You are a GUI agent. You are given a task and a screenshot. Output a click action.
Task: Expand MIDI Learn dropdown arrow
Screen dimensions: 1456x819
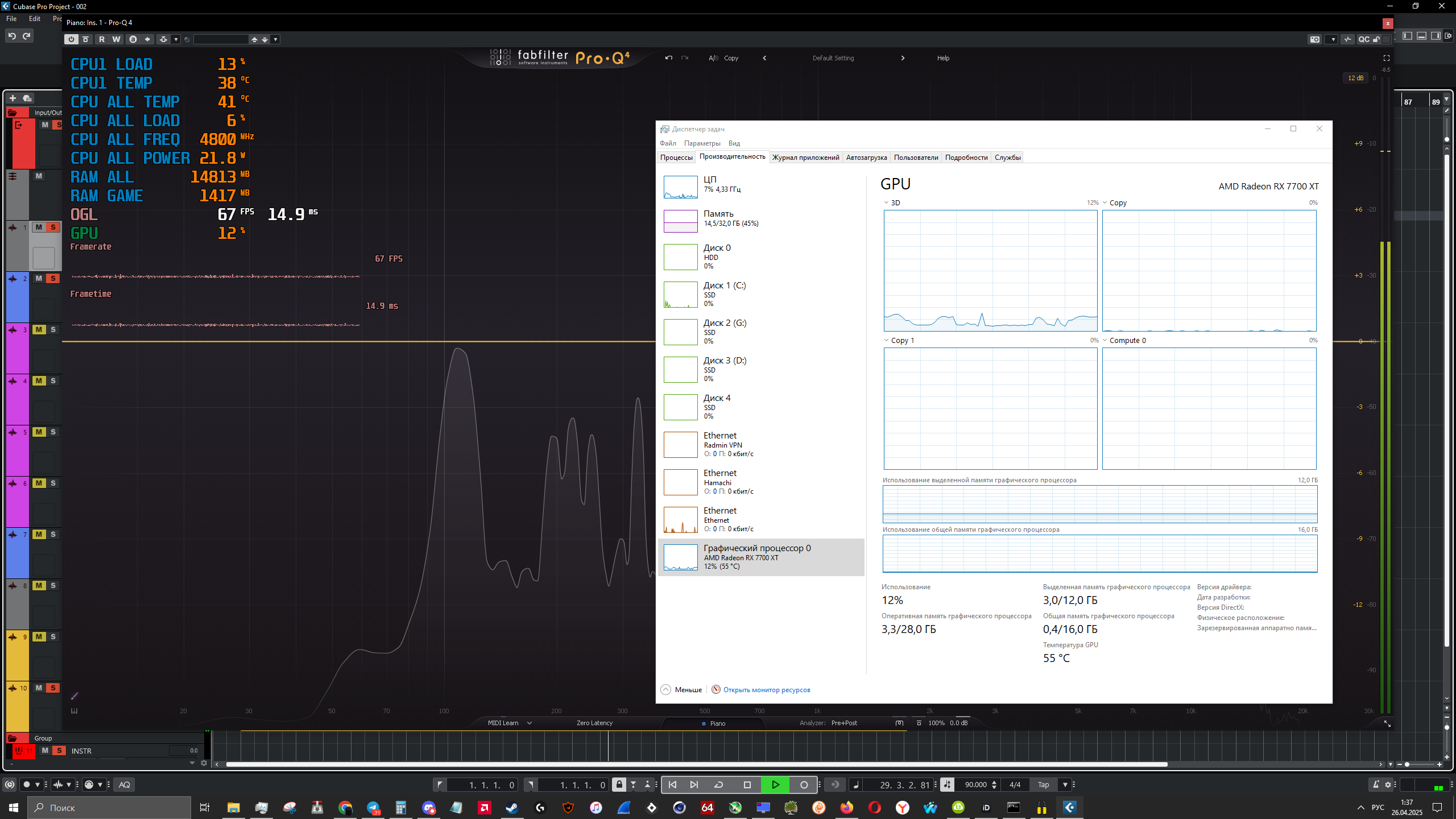tap(530, 723)
